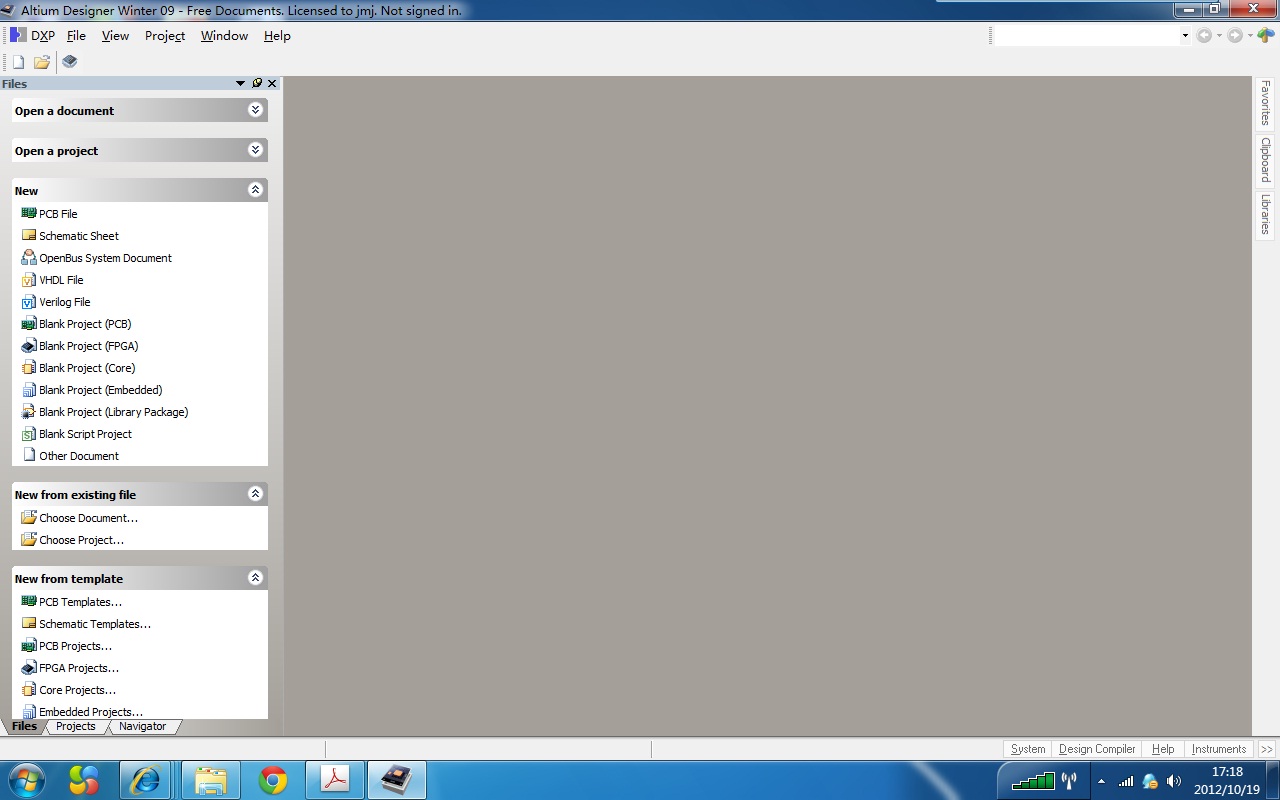Click the PCB File icon

tap(29, 213)
